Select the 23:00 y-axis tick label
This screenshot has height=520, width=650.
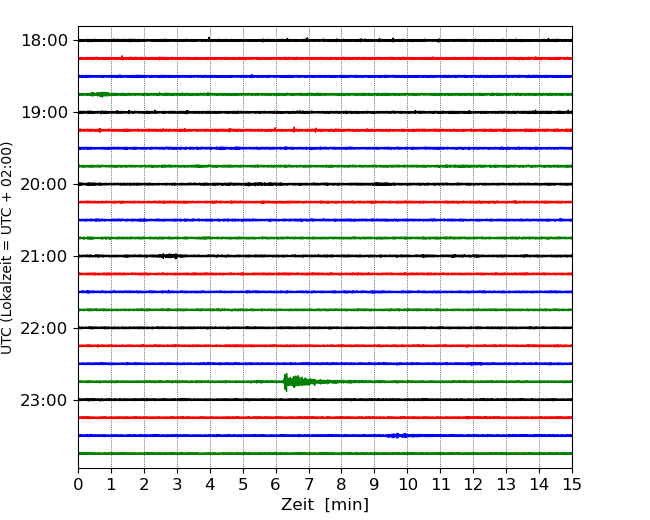point(44,401)
